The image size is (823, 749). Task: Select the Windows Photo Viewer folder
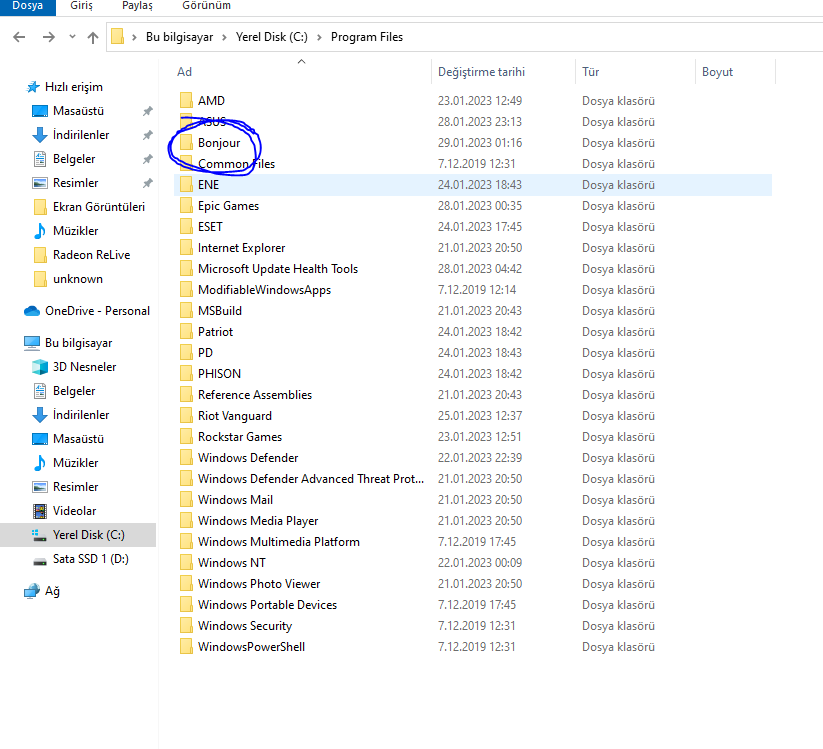point(259,584)
